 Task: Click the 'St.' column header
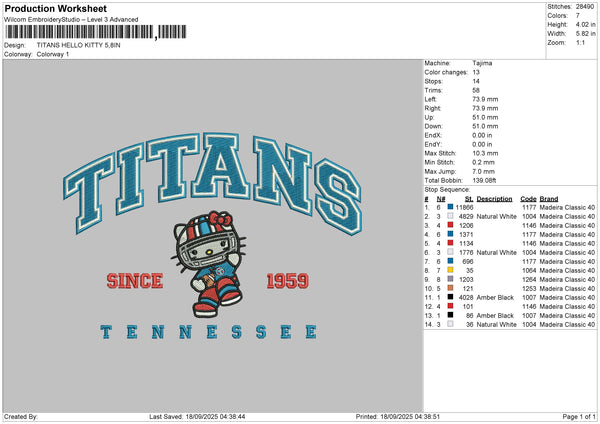[x=469, y=199]
